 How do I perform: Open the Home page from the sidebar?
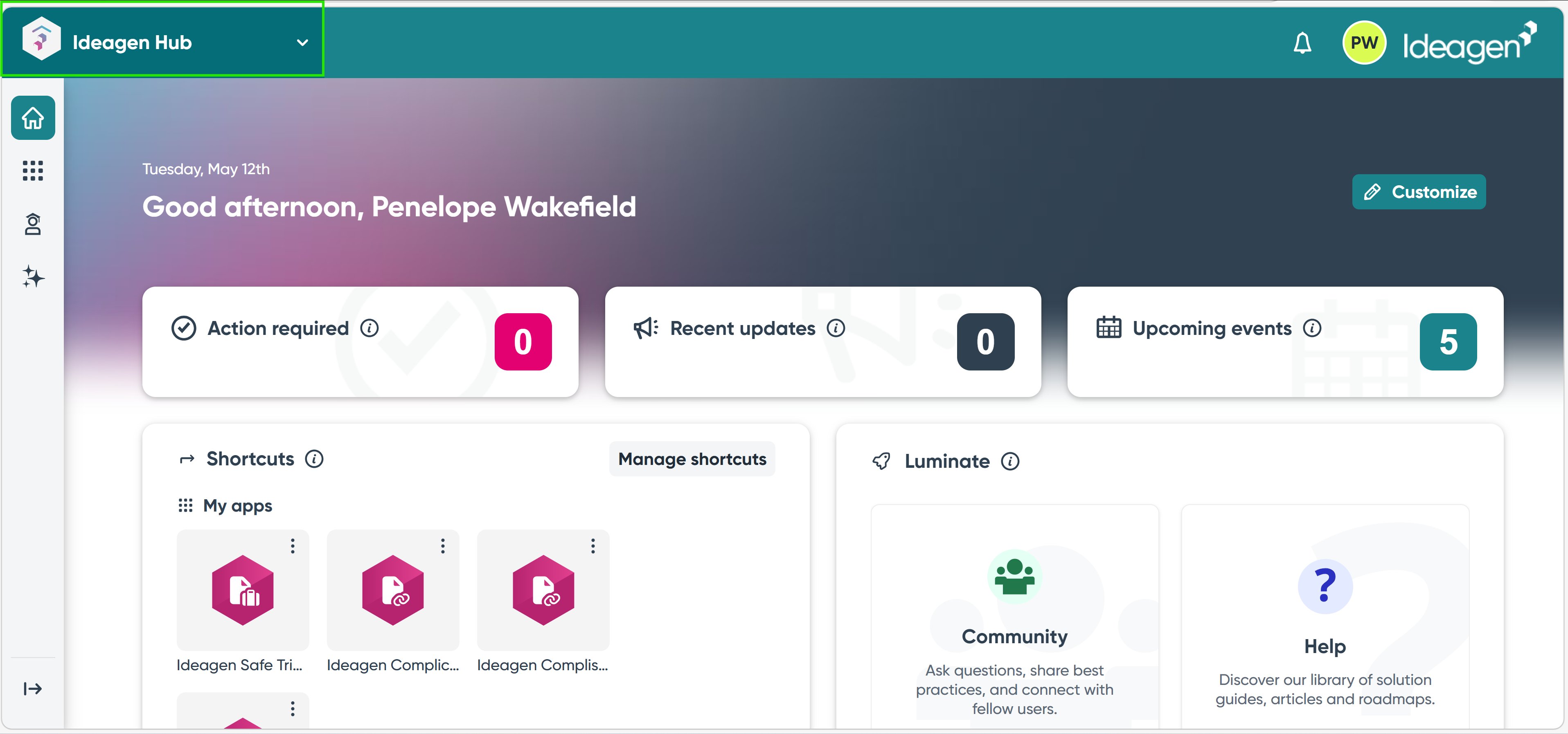(33, 117)
